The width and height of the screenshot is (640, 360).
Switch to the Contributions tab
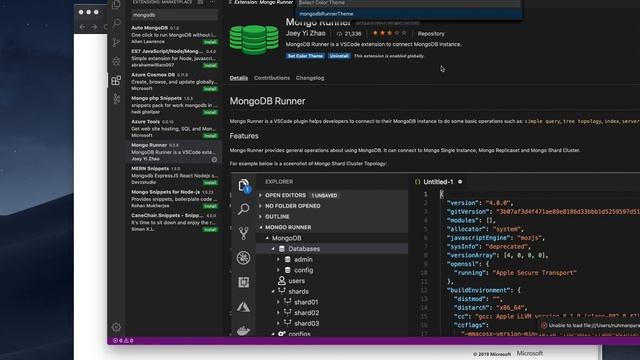[x=272, y=78]
